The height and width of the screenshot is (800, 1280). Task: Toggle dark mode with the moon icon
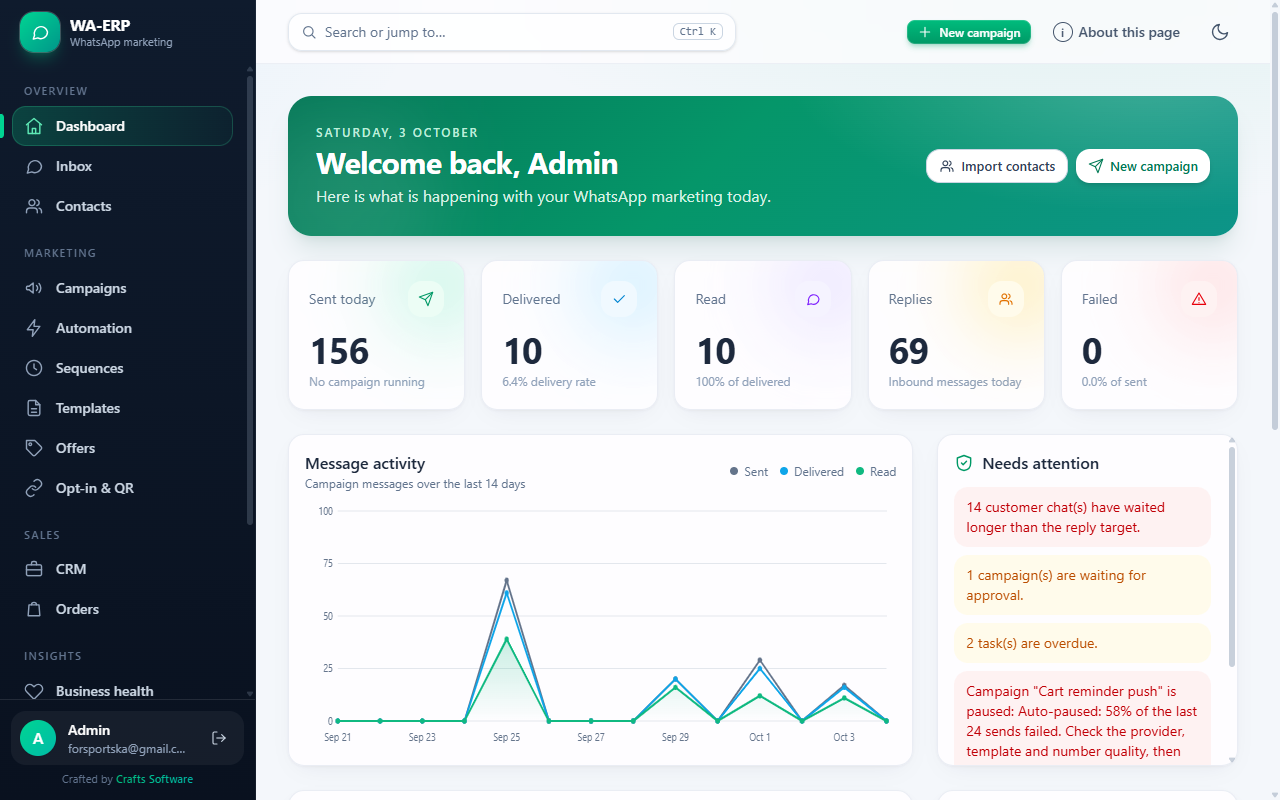tap(1220, 32)
